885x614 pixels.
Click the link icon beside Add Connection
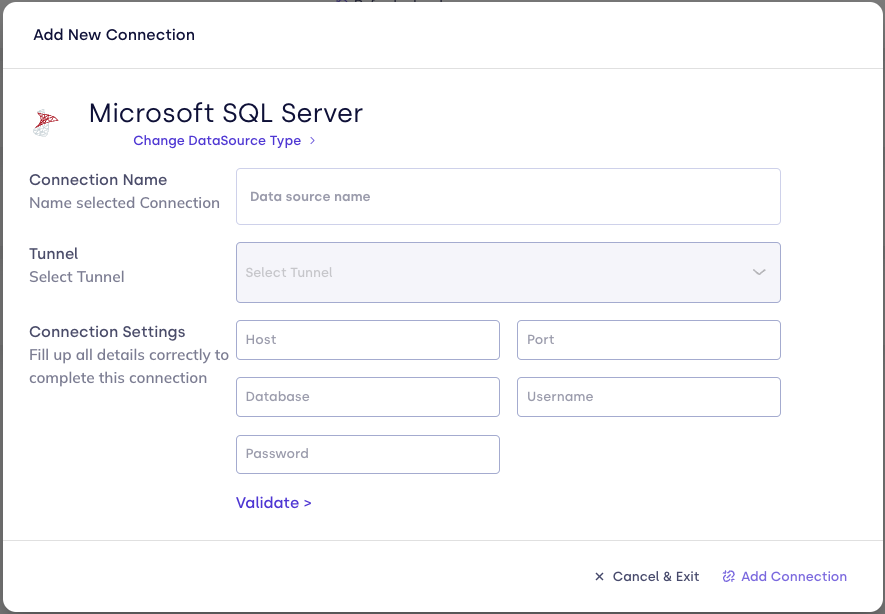coord(729,576)
